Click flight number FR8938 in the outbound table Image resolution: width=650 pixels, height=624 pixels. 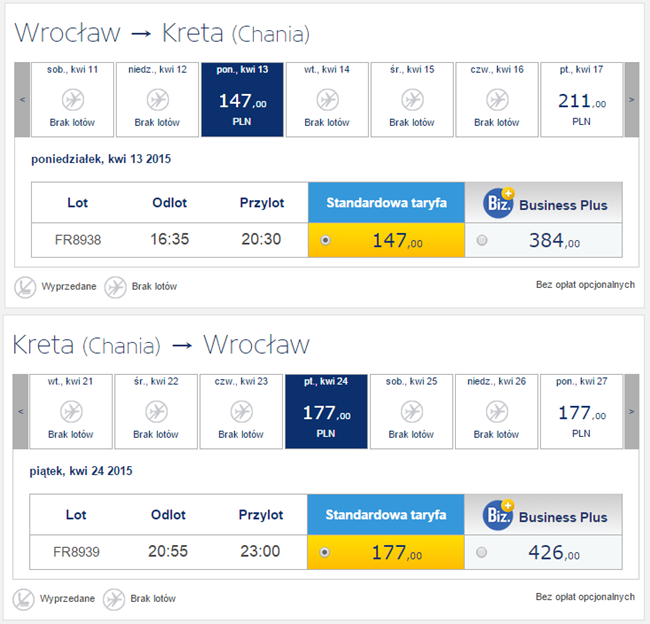[77, 240]
